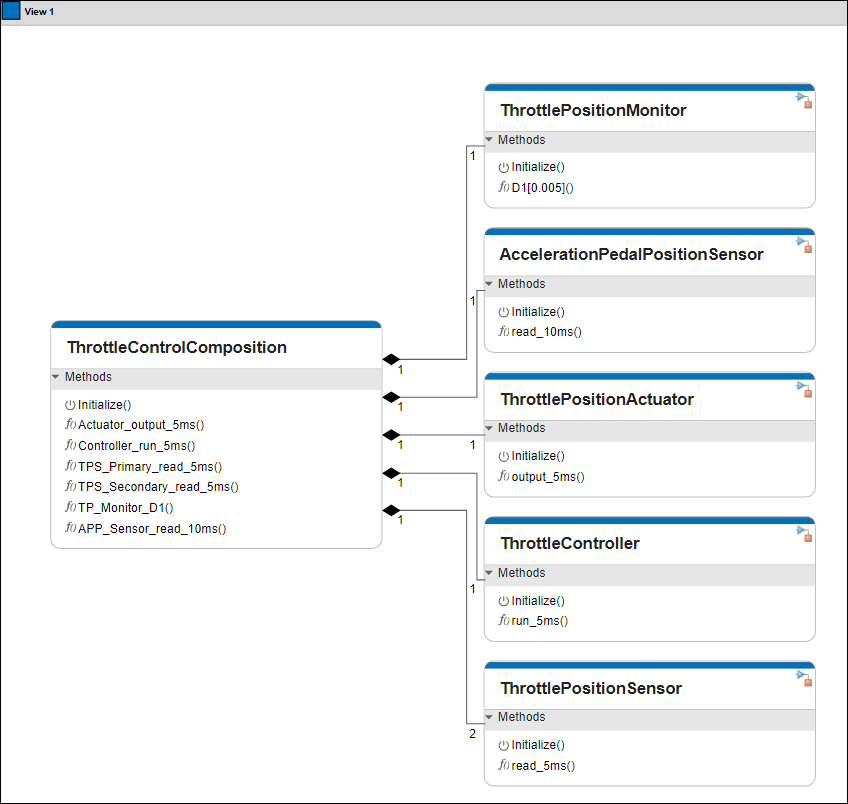
Task: Click the ThrottlePositionMonitor component icon
Action: pyautogui.click(x=803, y=99)
